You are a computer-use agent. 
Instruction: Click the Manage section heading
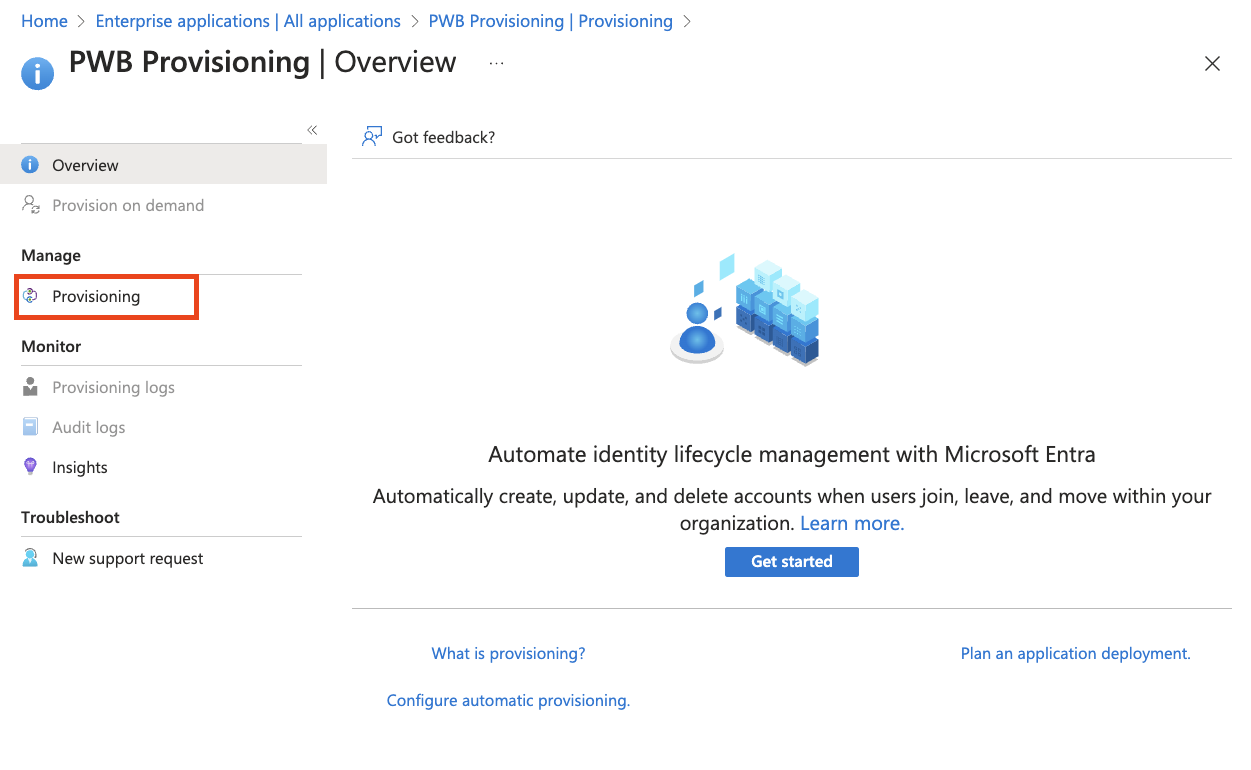click(x=51, y=255)
